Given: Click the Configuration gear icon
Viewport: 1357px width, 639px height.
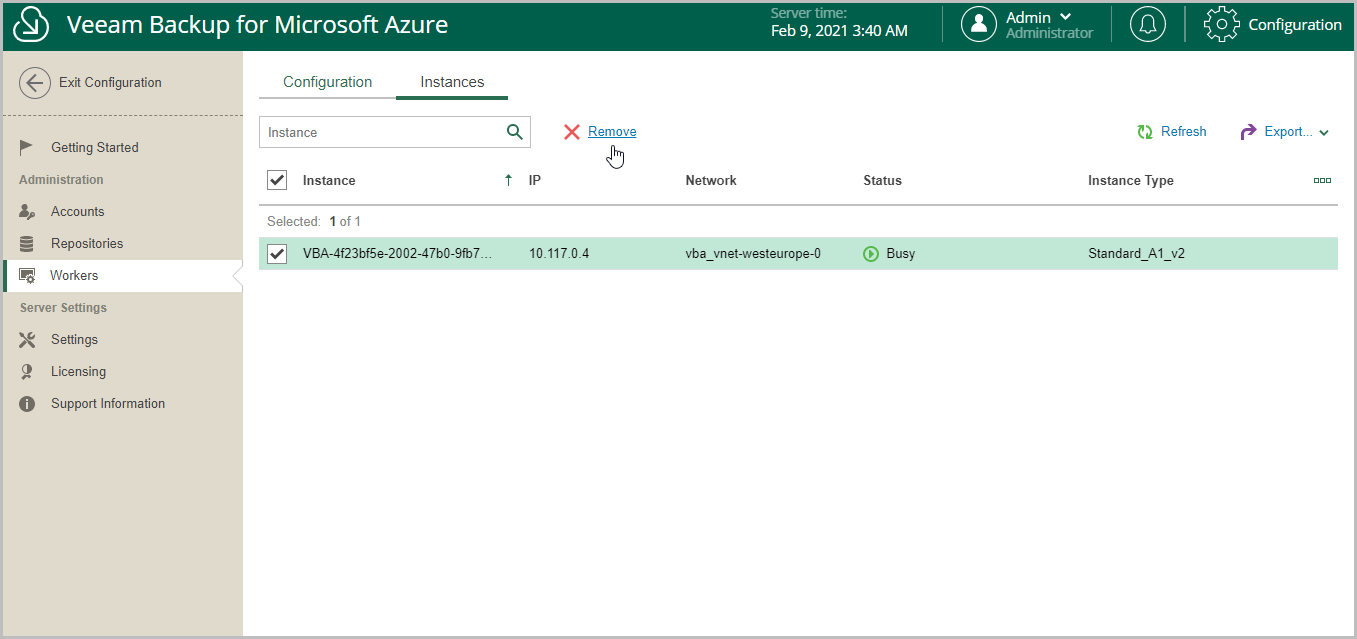Looking at the screenshot, I should pyautogui.click(x=1222, y=25).
